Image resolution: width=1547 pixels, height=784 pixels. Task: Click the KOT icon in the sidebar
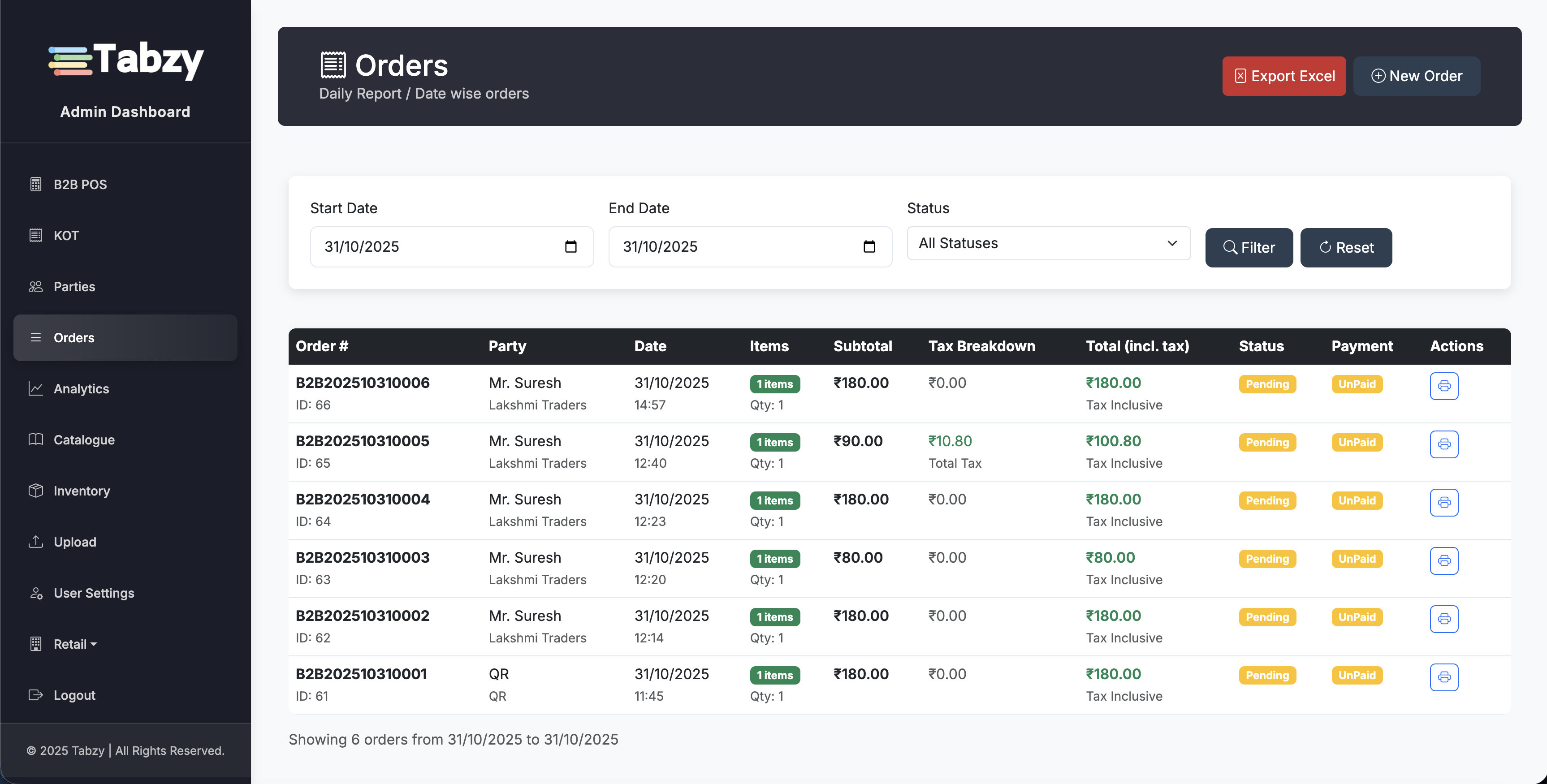(36, 235)
